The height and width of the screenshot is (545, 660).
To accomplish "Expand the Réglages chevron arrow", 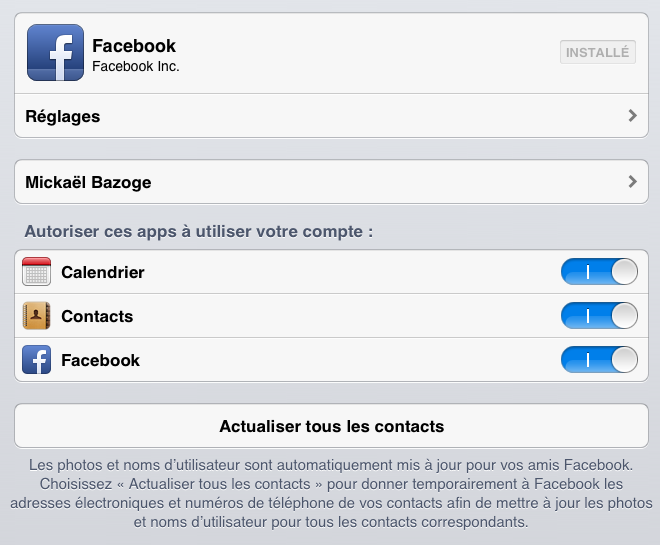I will coord(632,115).
